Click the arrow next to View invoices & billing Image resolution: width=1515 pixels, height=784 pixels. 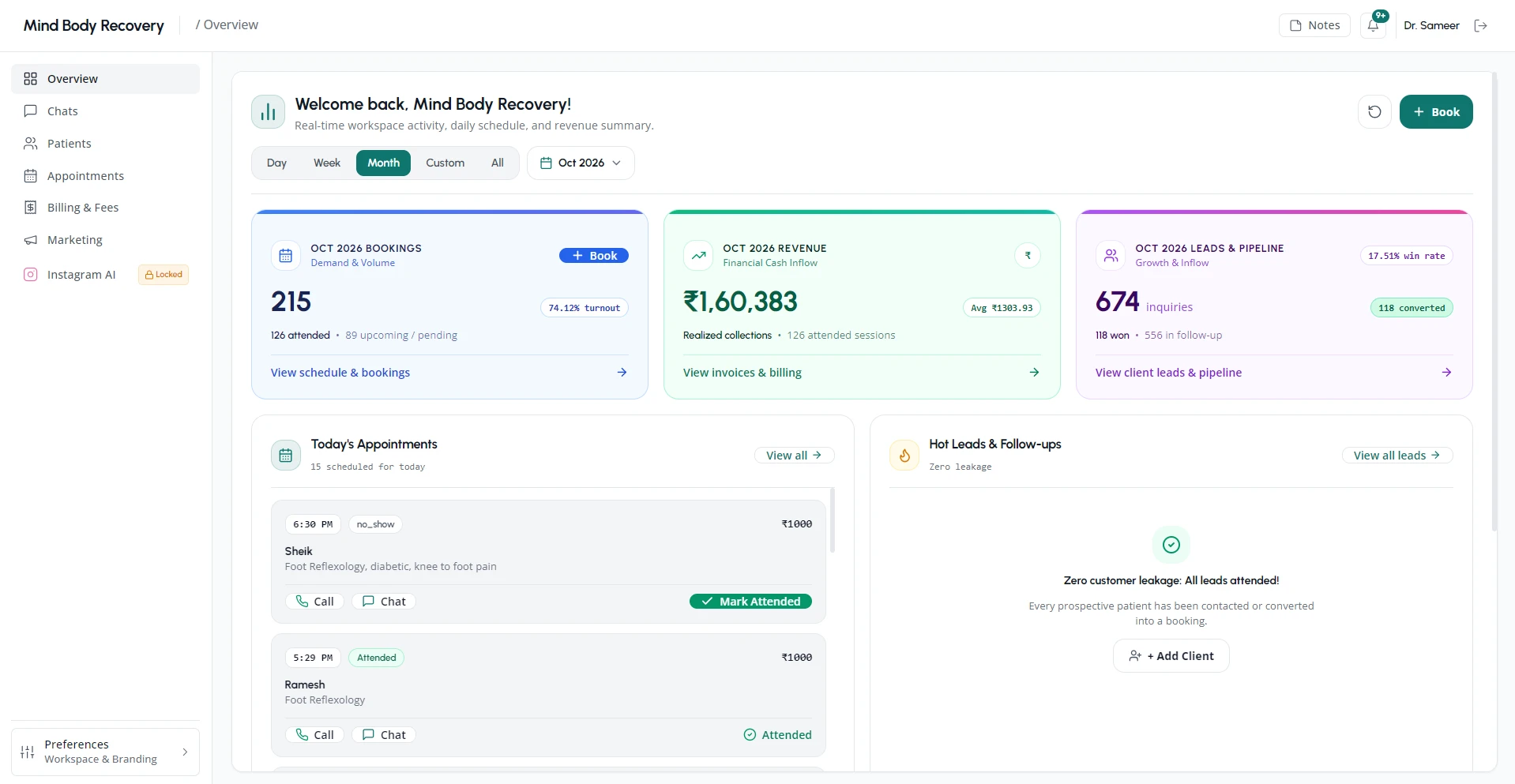point(1035,373)
